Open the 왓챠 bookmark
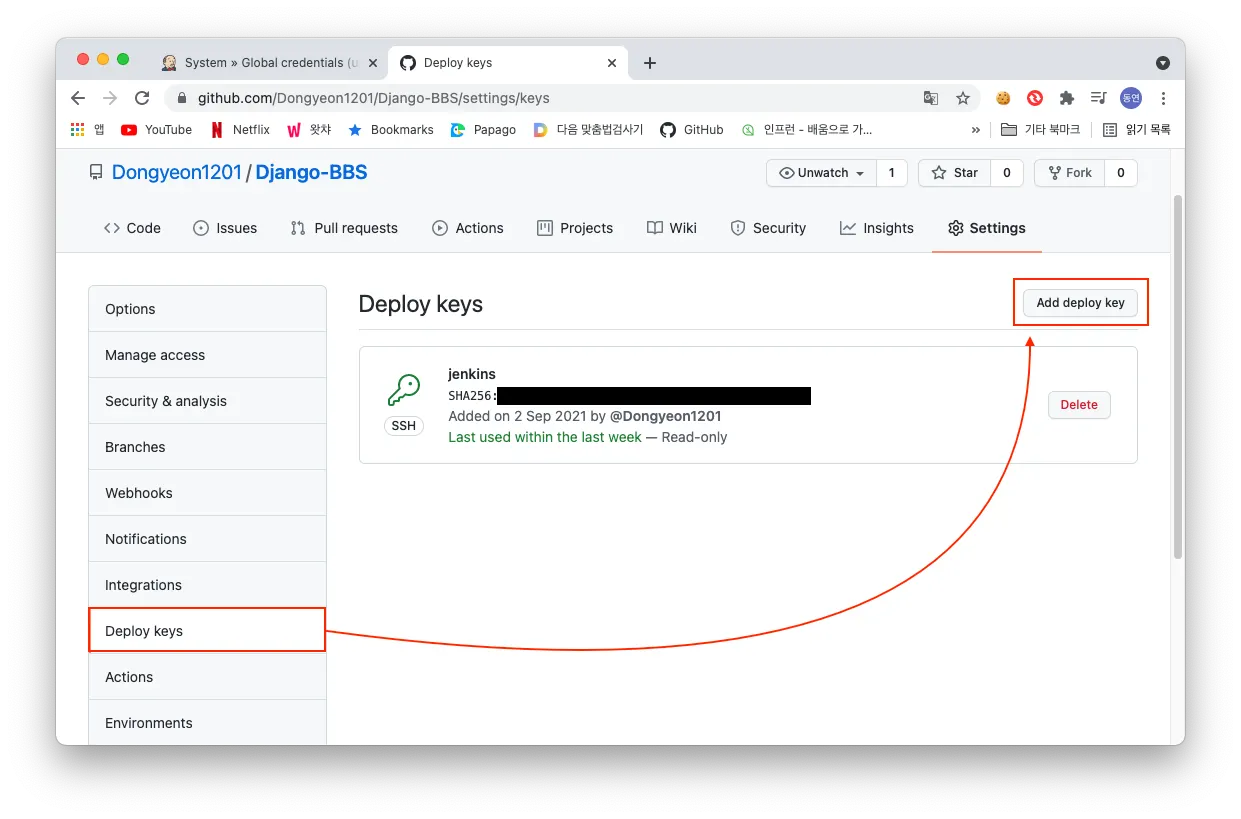1241x819 pixels. tap(308, 129)
